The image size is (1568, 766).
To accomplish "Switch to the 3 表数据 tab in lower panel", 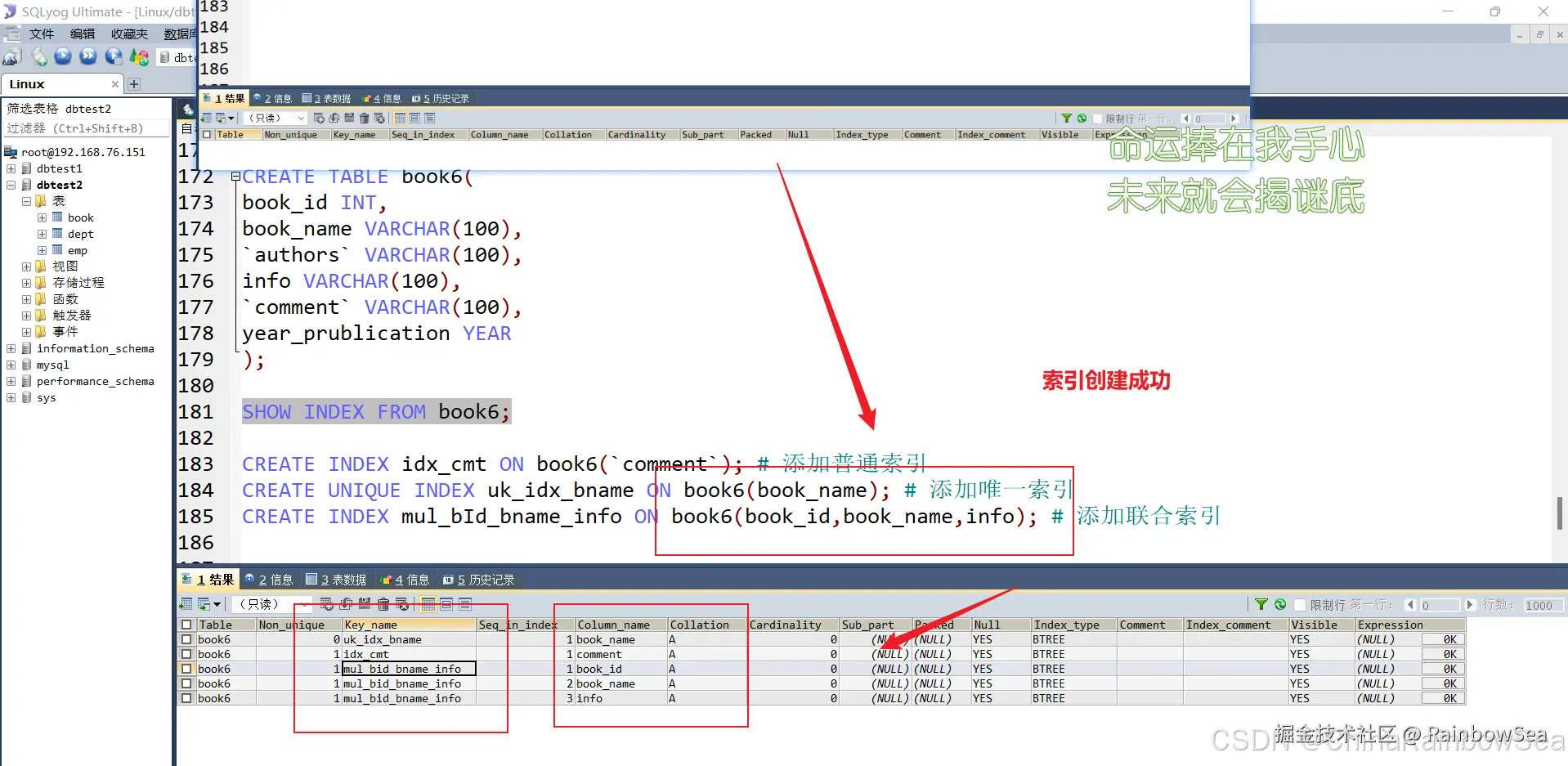I will (x=336, y=580).
